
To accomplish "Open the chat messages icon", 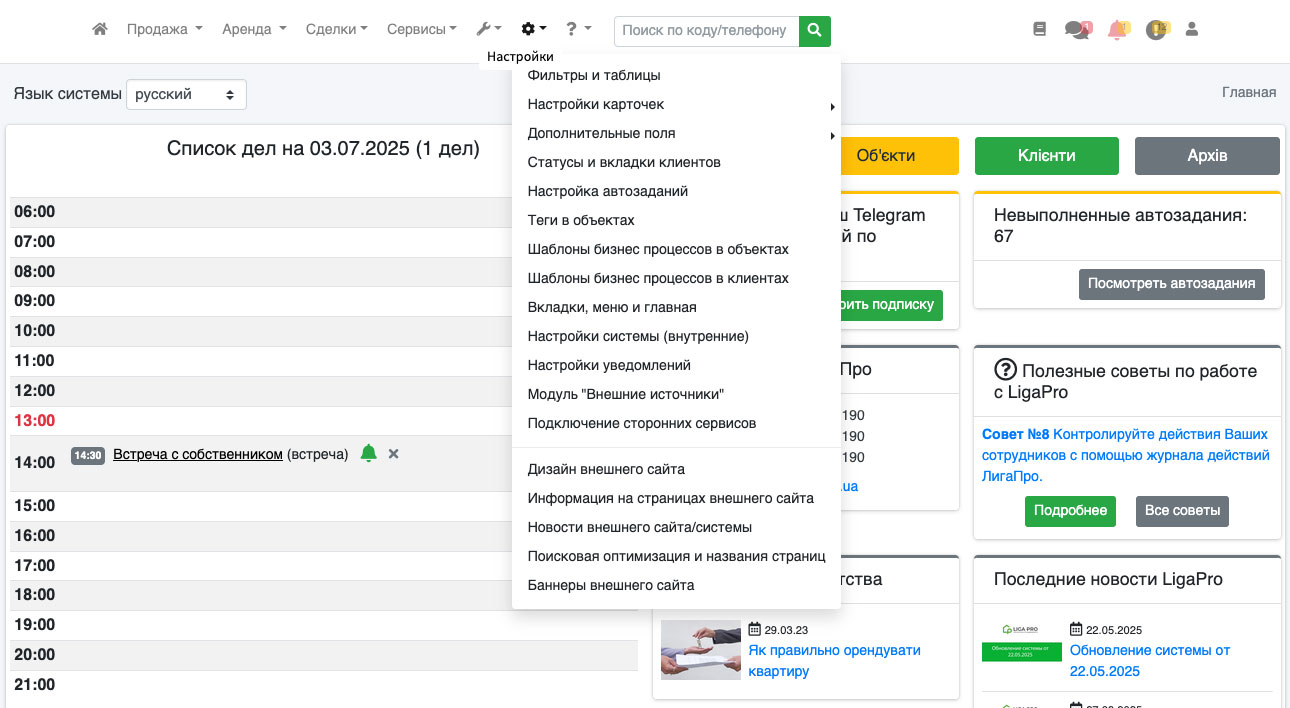I will (x=1077, y=30).
